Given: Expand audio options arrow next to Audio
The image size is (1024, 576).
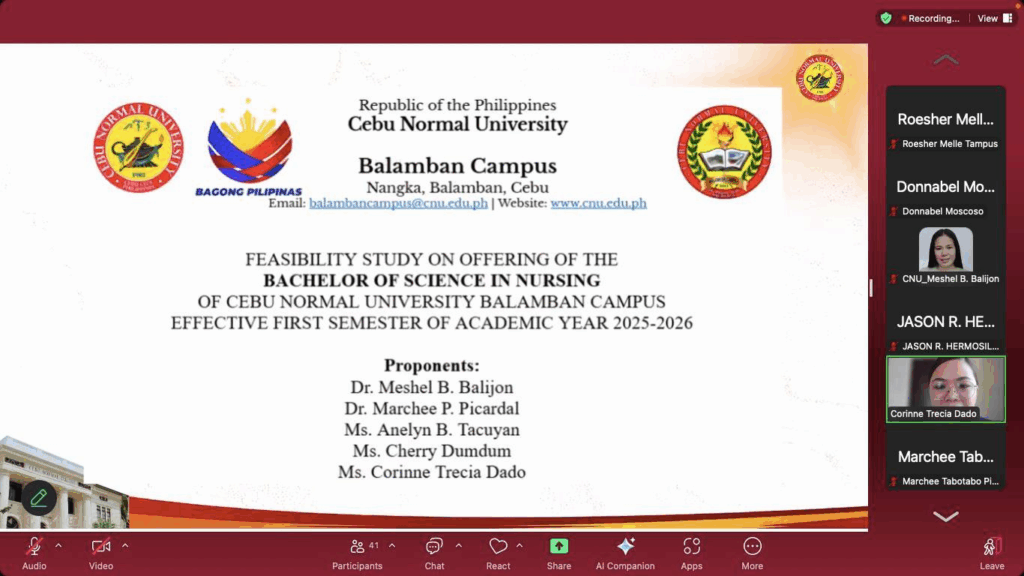Looking at the screenshot, I should coord(59,545).
